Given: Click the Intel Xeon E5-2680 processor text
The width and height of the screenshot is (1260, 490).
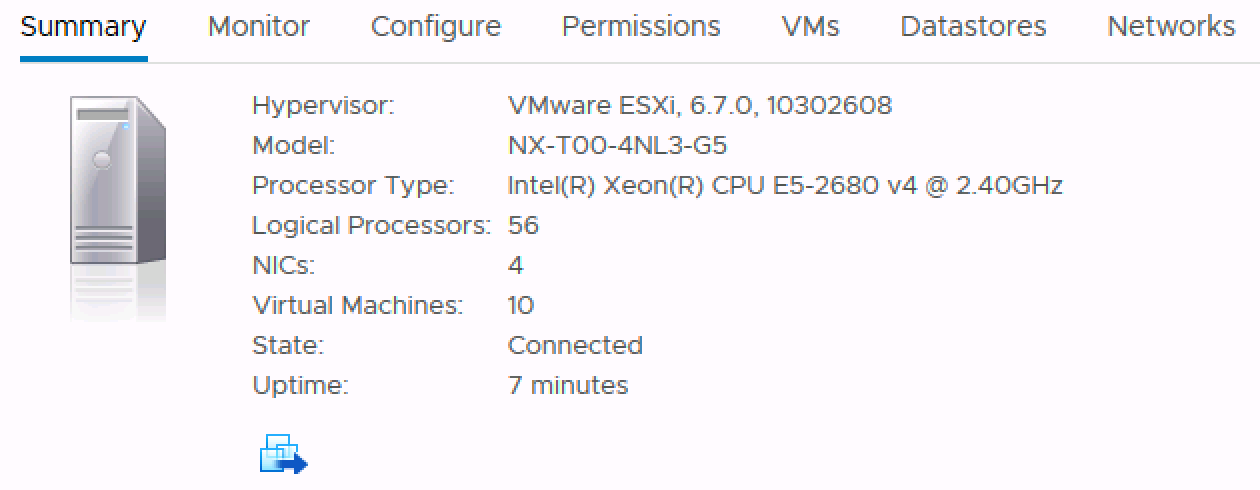Looking at the screenshot, I should pyautogui.click(x=785, y=185).
